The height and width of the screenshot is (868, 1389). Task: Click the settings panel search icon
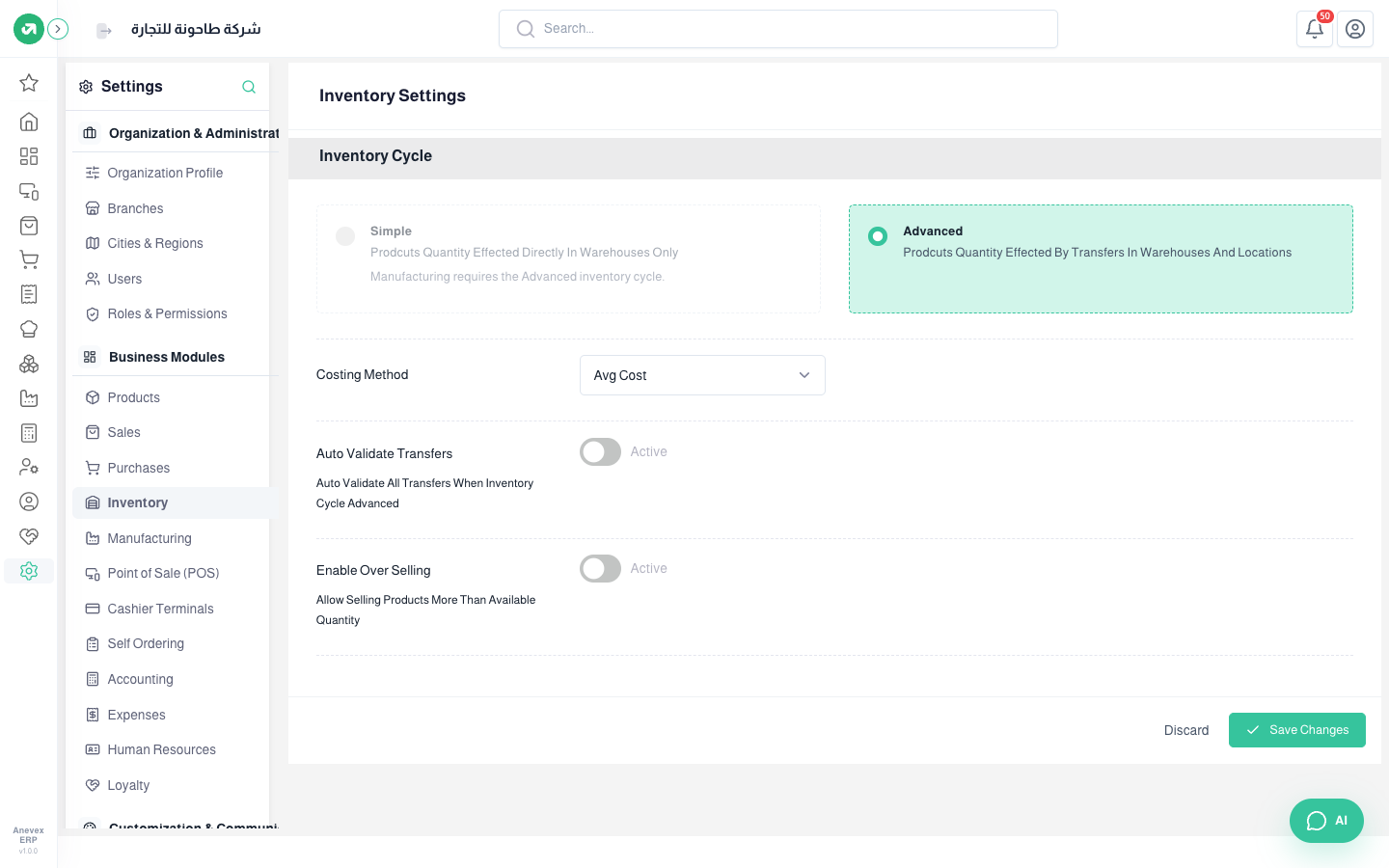point(249,87)
